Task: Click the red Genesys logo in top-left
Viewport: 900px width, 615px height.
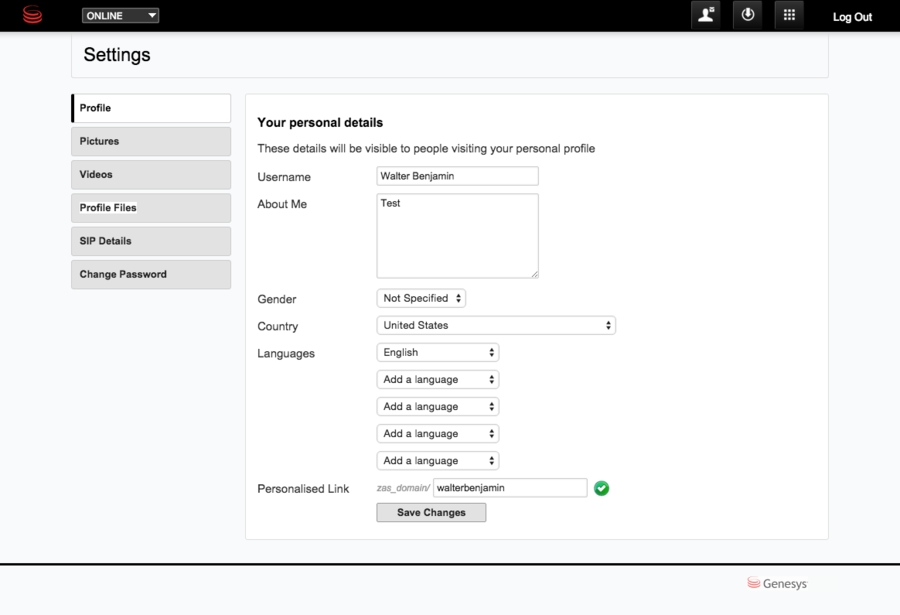Action: (x=32, y=15)
